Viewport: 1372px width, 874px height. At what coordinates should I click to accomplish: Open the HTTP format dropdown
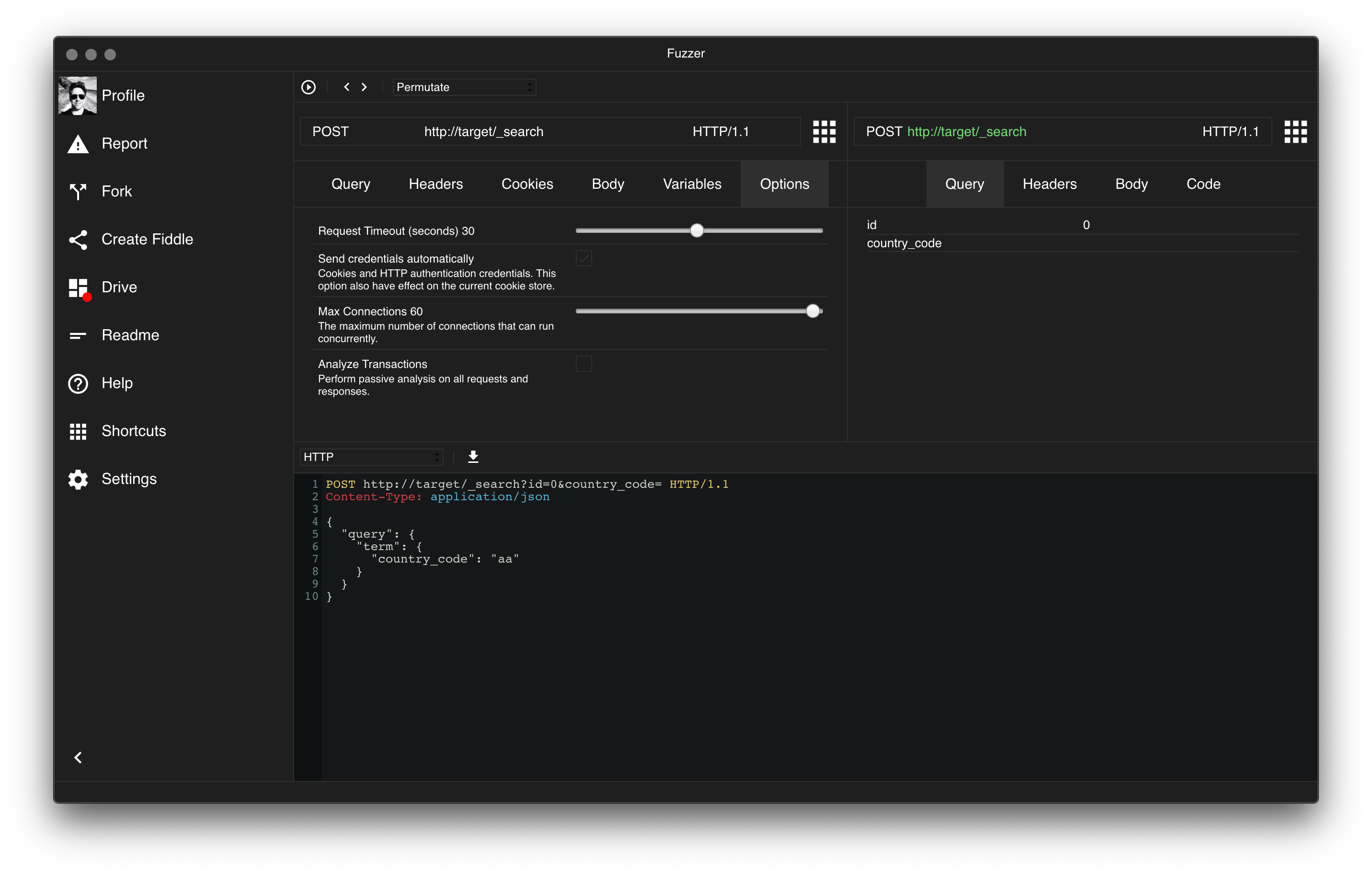click(371, 457)
